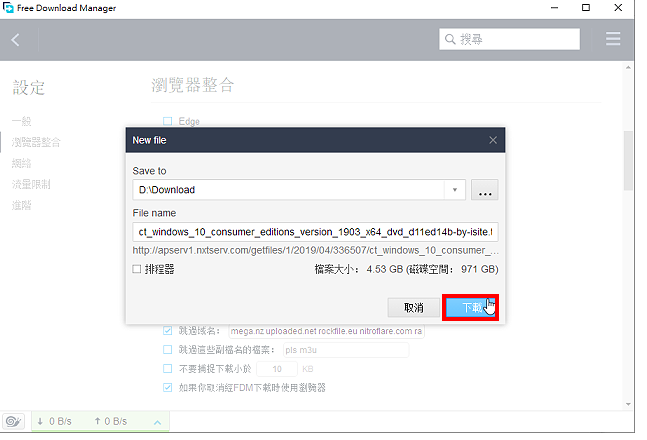The width and height of the screenshot is (647, 440).
Task: Toggle the 不要捕捉下載小於 checkbox
Action: coord(167,369)
